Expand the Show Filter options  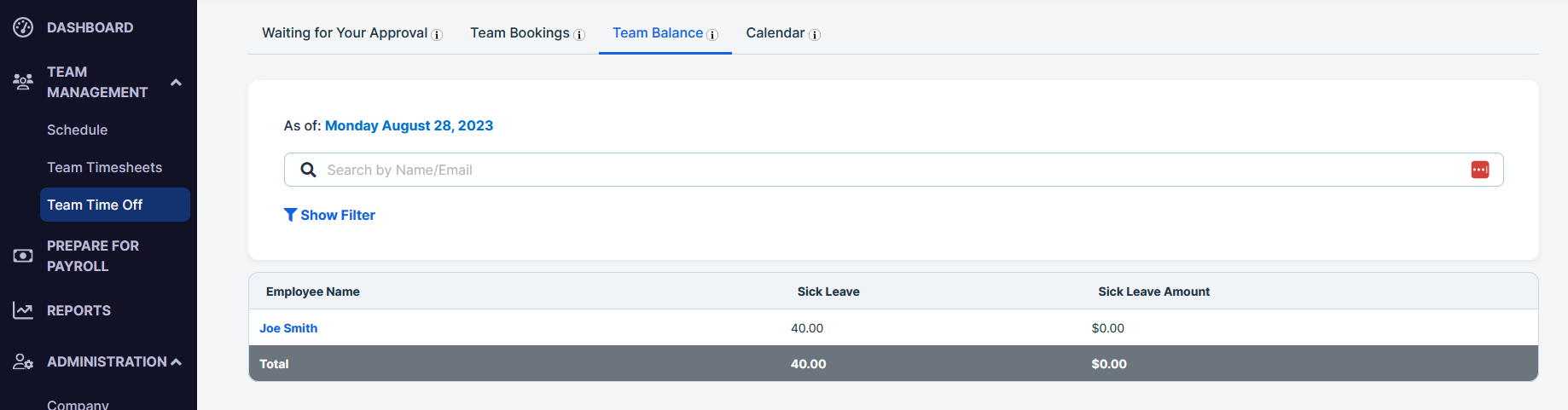point(329,215)
